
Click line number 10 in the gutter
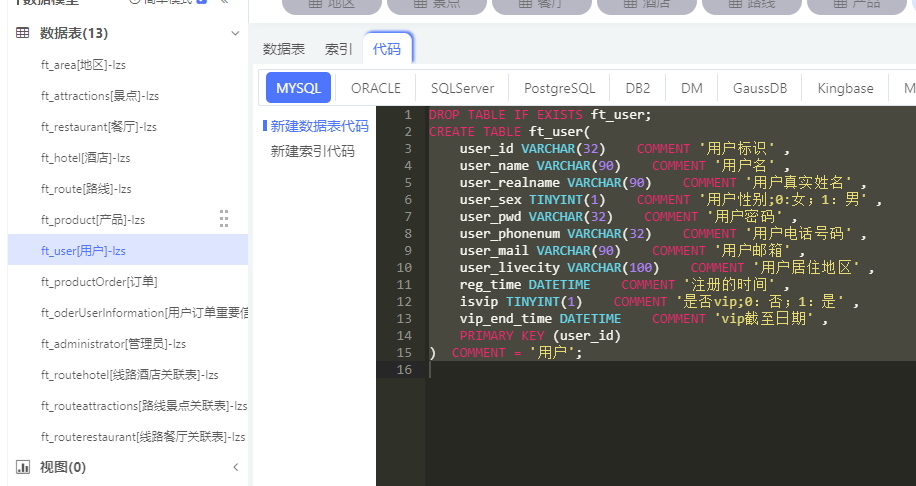tap(404, 267)
